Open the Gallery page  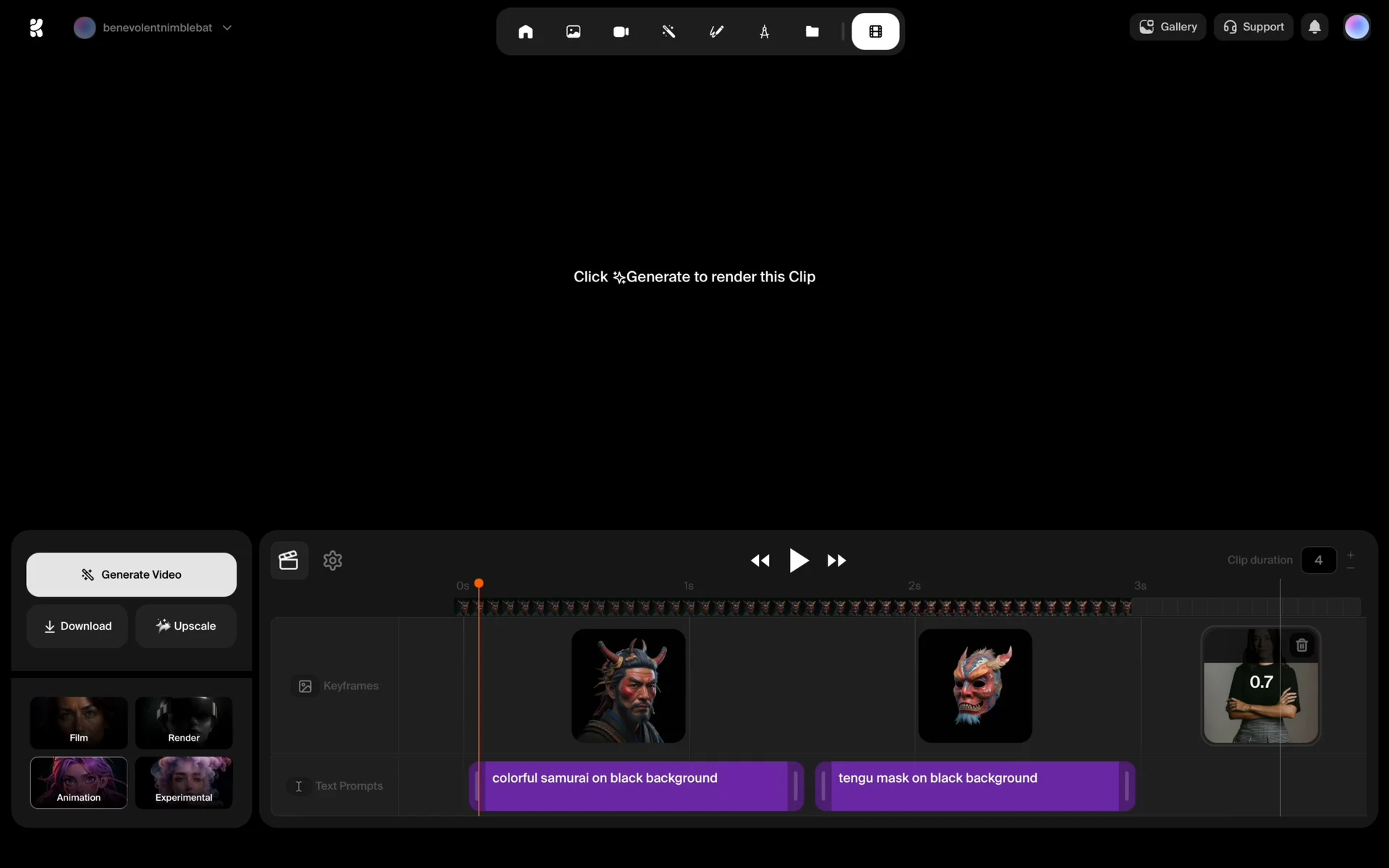pos(1168,27)
